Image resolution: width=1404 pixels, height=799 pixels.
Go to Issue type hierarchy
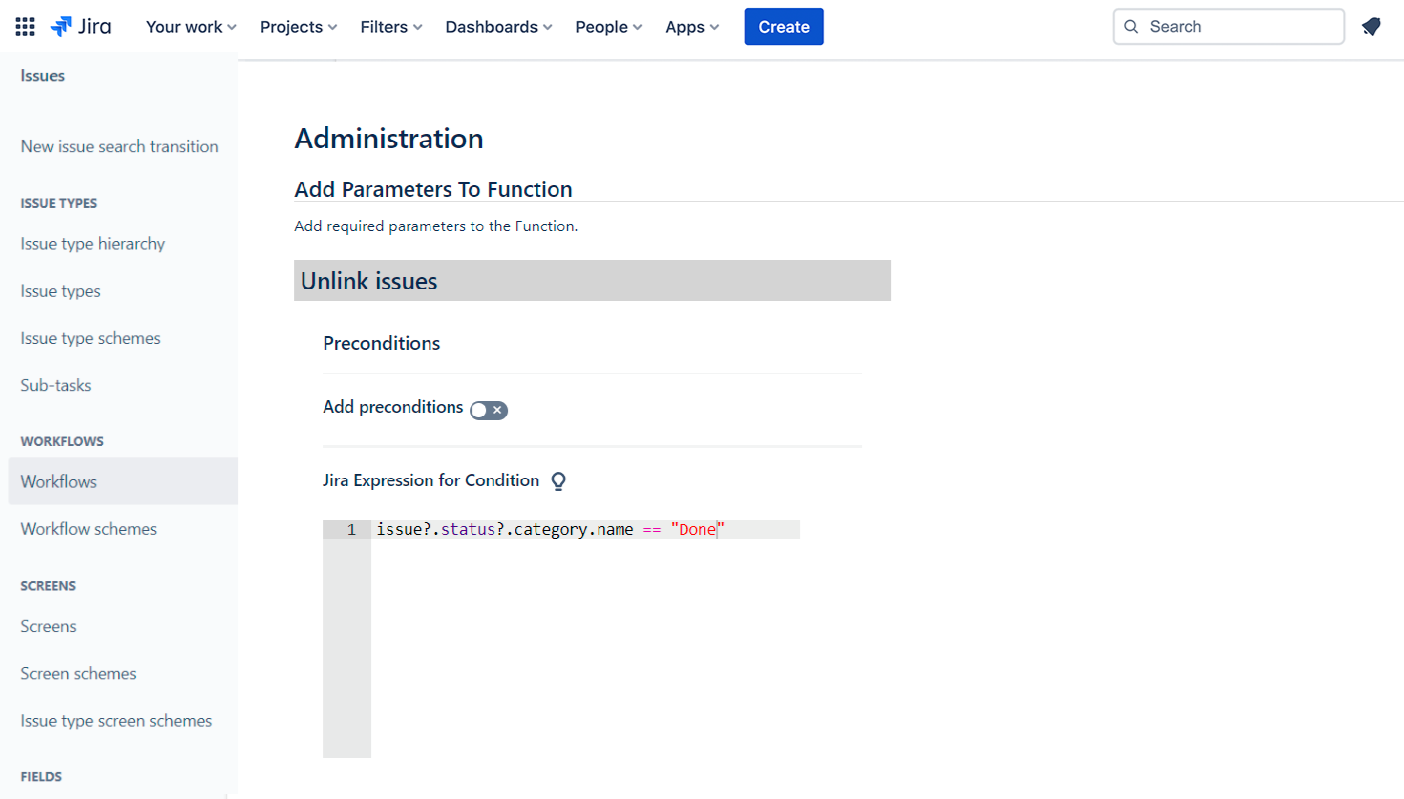pos(93,244)
